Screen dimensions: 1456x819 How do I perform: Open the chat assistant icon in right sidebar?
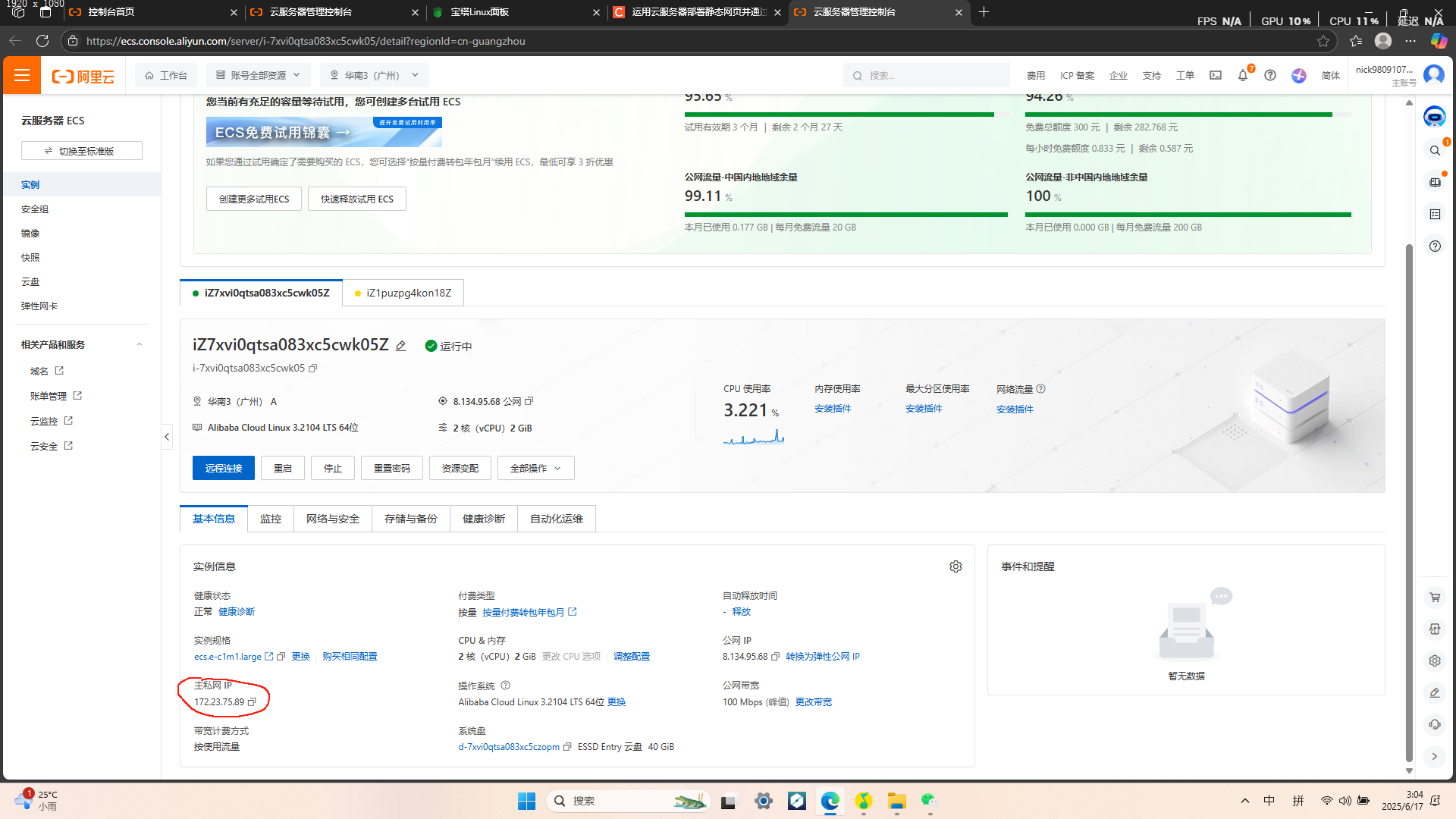(x=1434, y=117)
